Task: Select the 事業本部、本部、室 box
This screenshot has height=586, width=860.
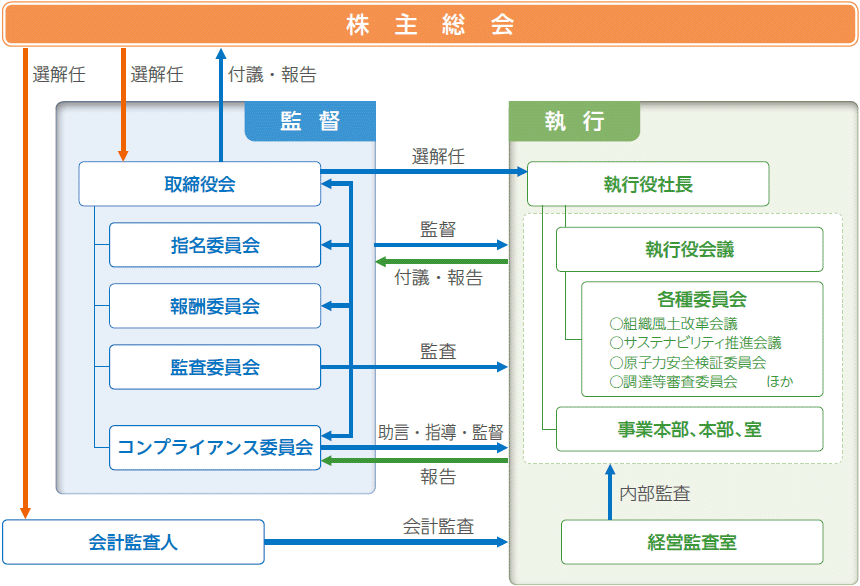Action: tap(689, 429)
